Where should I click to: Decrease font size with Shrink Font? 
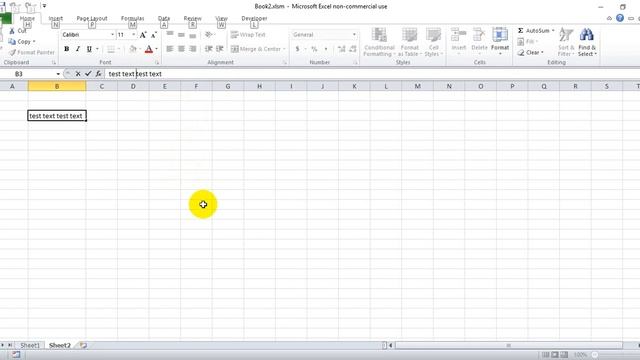pyautogui.click(x=154, y=35)
